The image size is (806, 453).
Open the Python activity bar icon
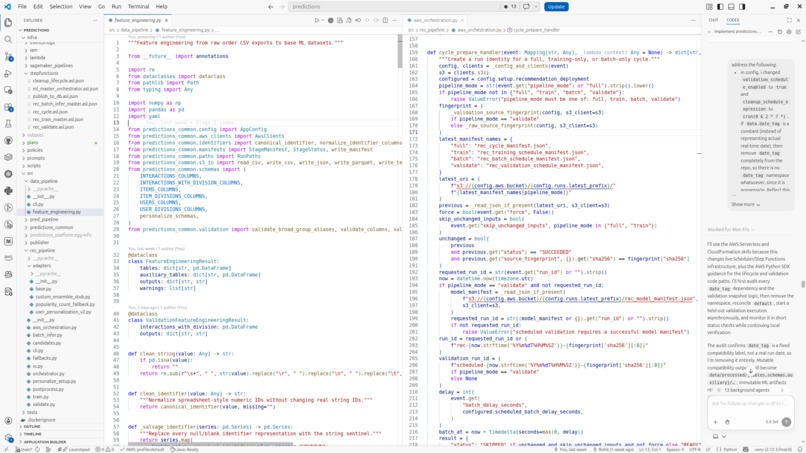(8, 191)
